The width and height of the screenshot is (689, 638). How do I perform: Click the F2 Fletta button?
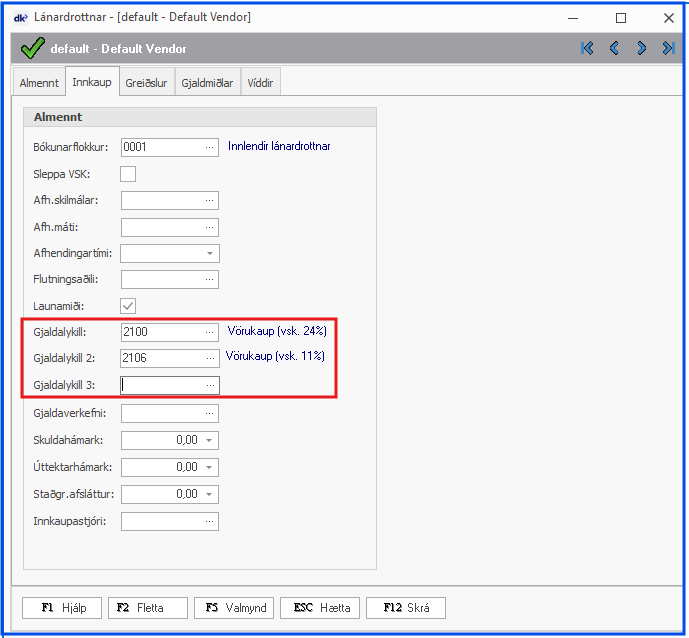pos(148,607)
